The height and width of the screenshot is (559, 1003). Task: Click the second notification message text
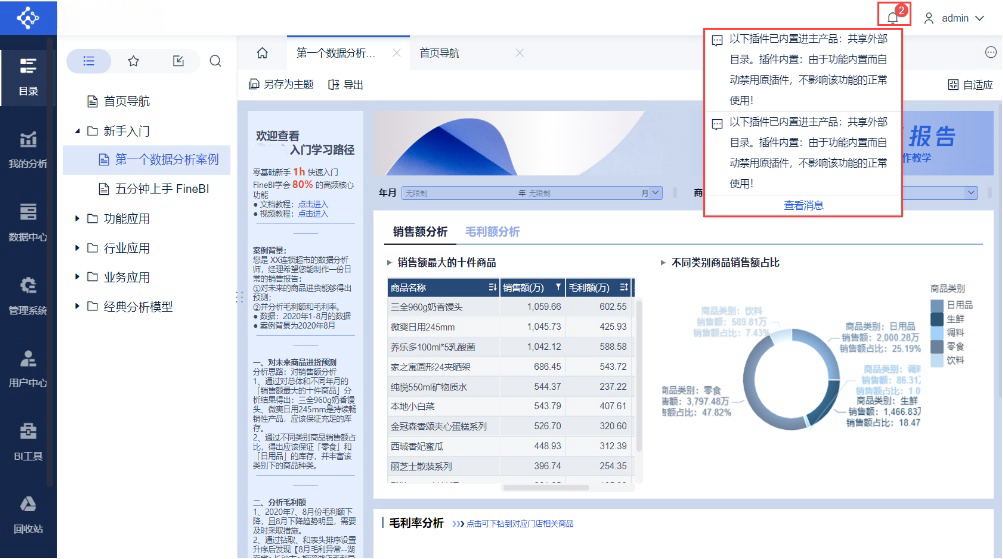pos(809,152)
